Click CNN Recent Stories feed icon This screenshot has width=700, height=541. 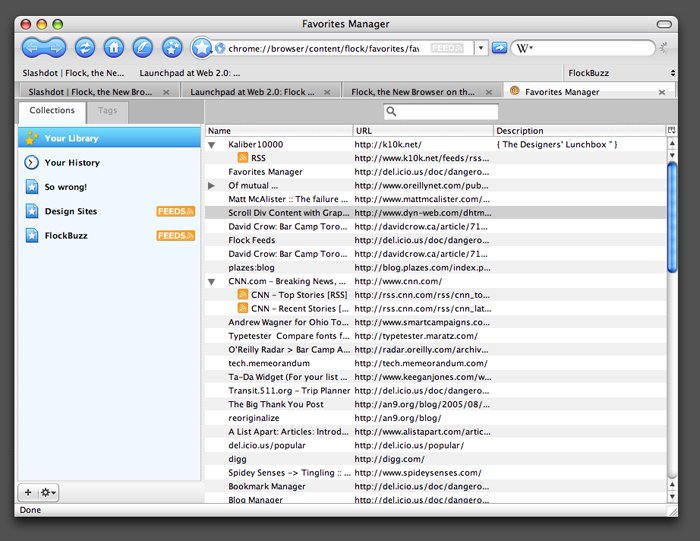click(x=243, y=308)
